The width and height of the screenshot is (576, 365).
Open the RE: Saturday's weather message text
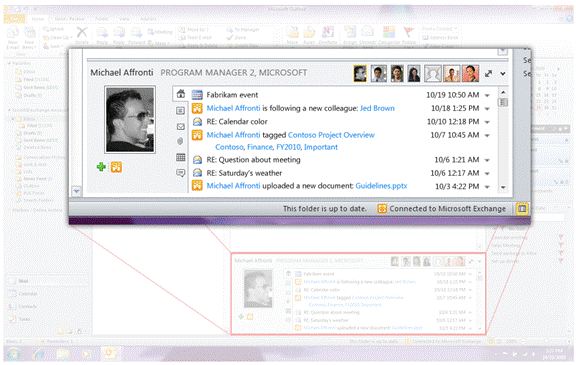244,173
